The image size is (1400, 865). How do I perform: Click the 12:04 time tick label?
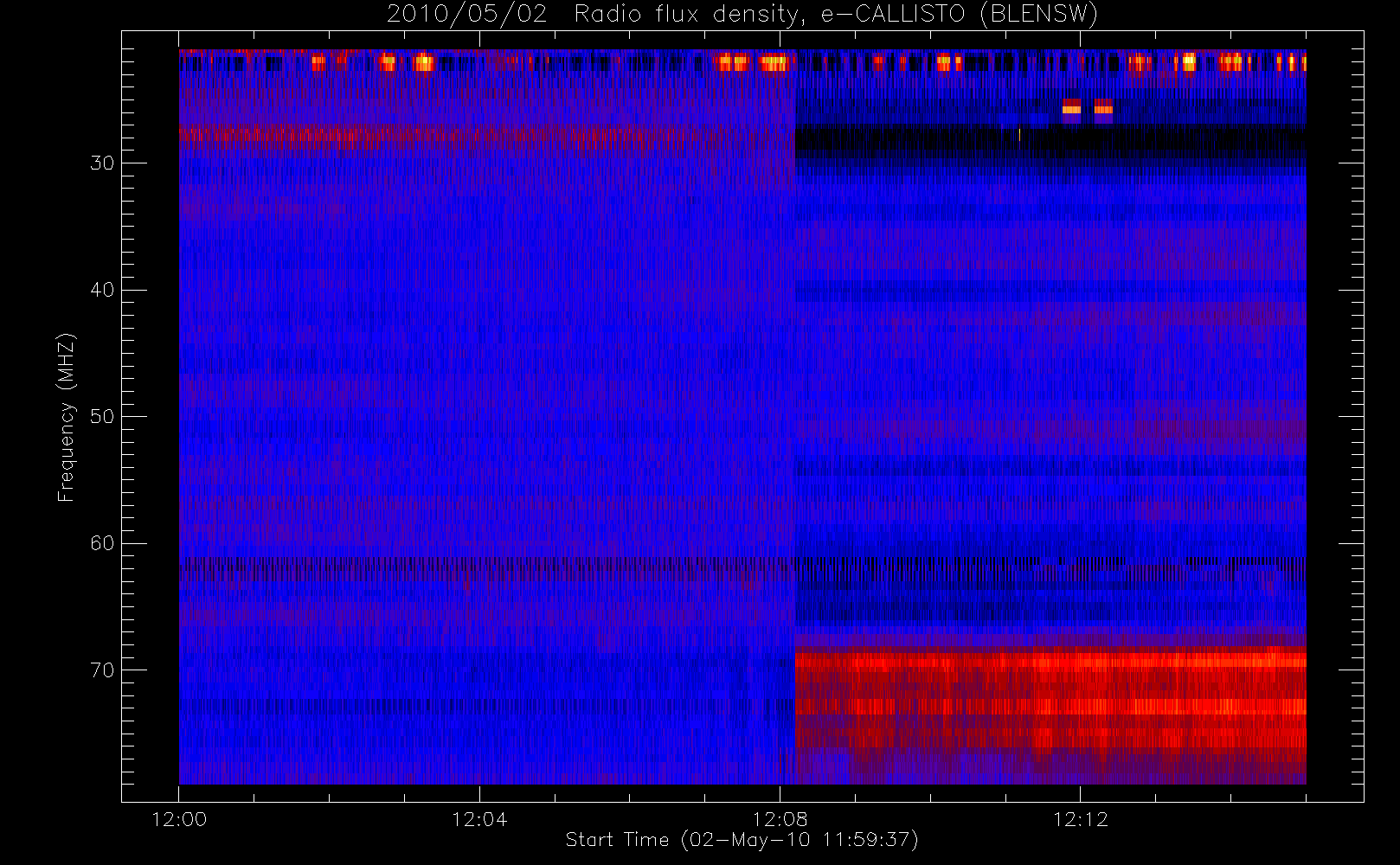coord(479,819)
